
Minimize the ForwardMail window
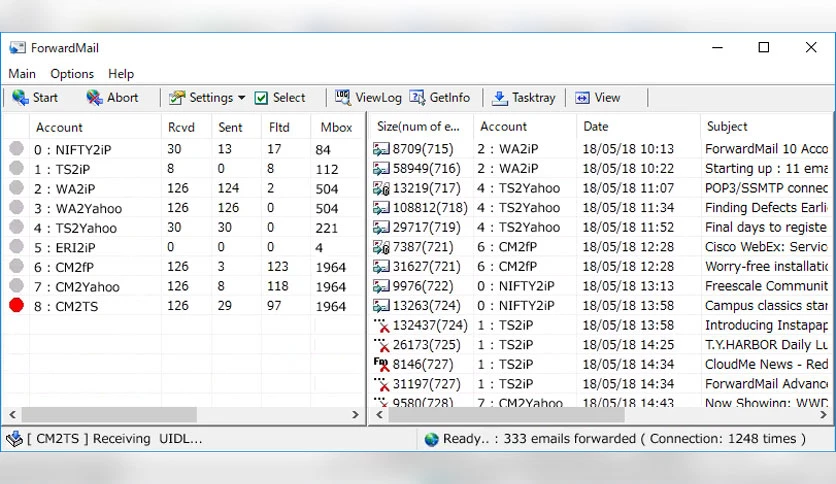point(718,47)
